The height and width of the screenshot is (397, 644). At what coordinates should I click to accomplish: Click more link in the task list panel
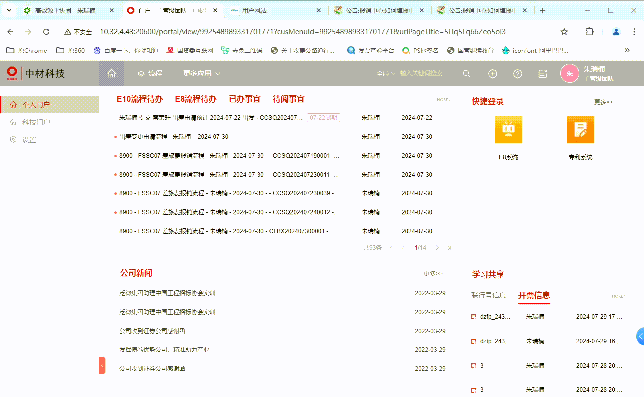point(443,99)
